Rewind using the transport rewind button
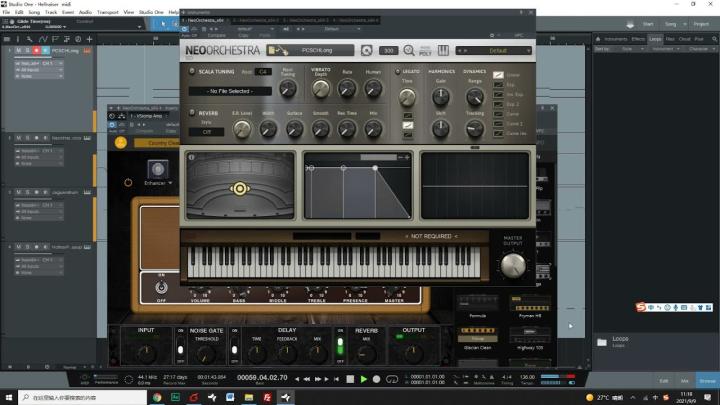 307,379
